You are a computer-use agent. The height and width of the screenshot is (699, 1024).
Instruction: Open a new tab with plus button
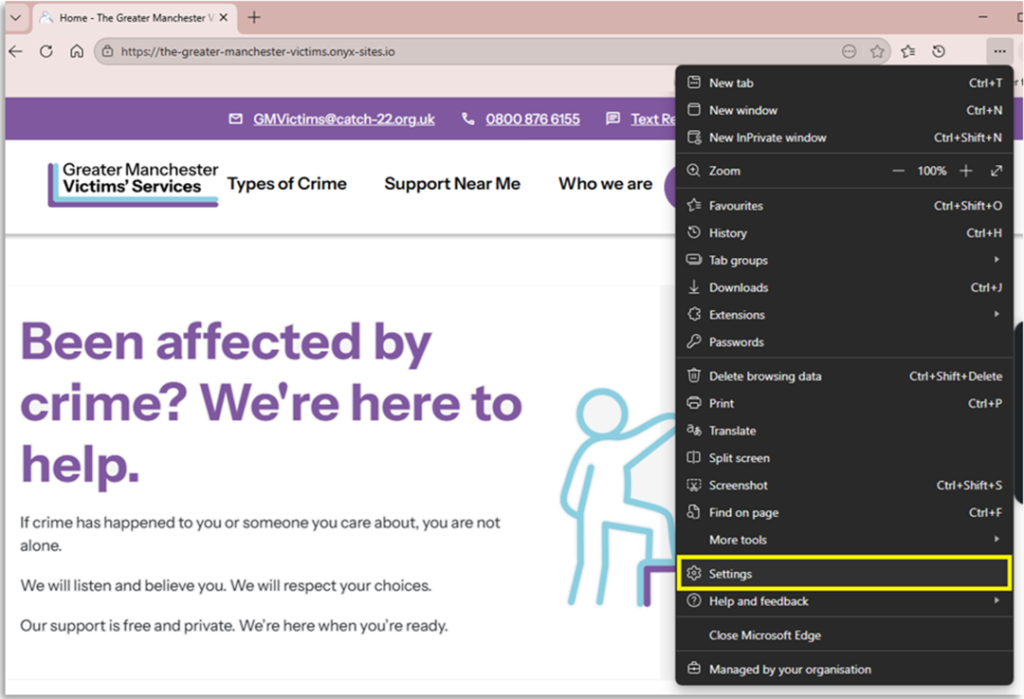pyautogui.click(x=254, y=18)
